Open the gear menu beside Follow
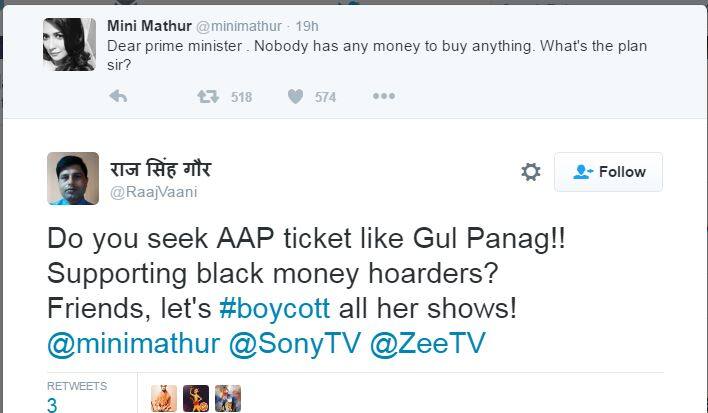Screen dimensions: 708x413 coord(531,172)
